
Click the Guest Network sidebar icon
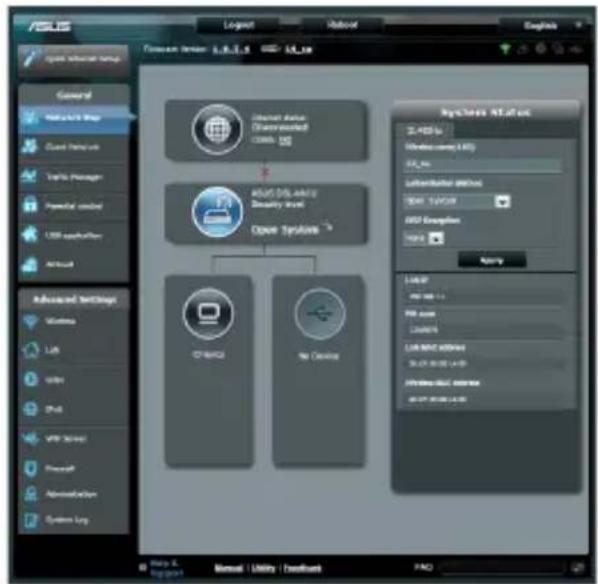[30, 146]
